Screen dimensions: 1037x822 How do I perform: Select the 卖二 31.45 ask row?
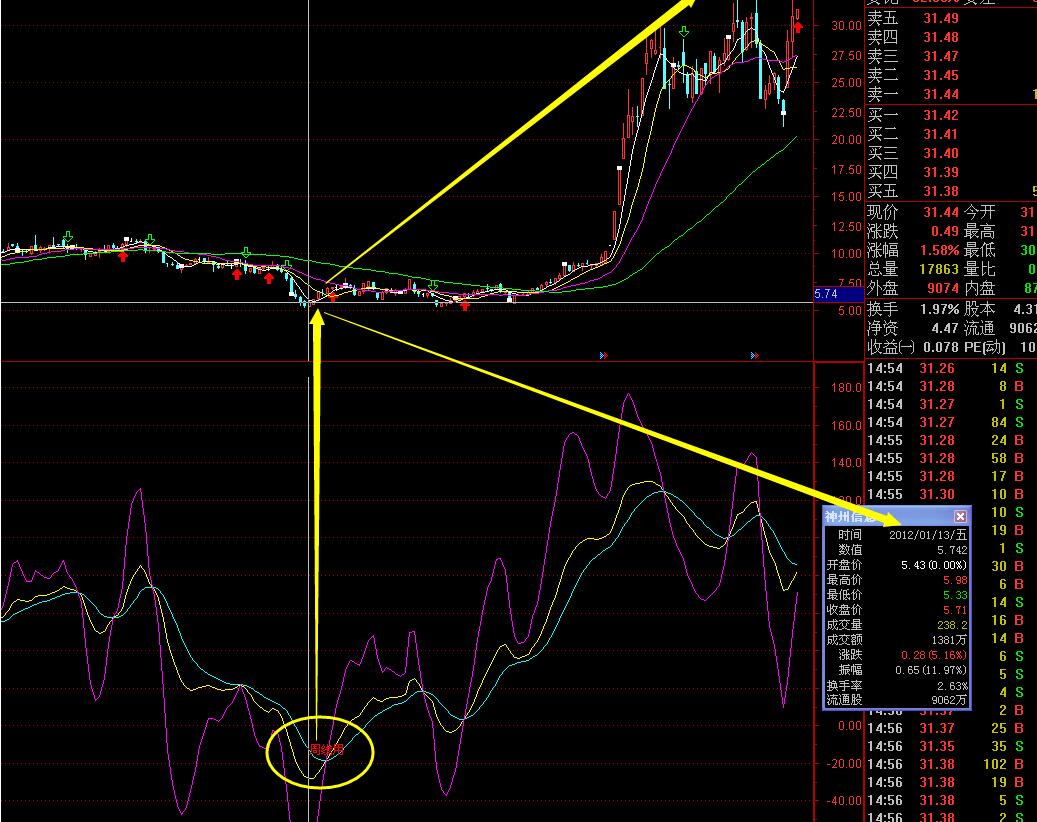[x=951, y=75]
